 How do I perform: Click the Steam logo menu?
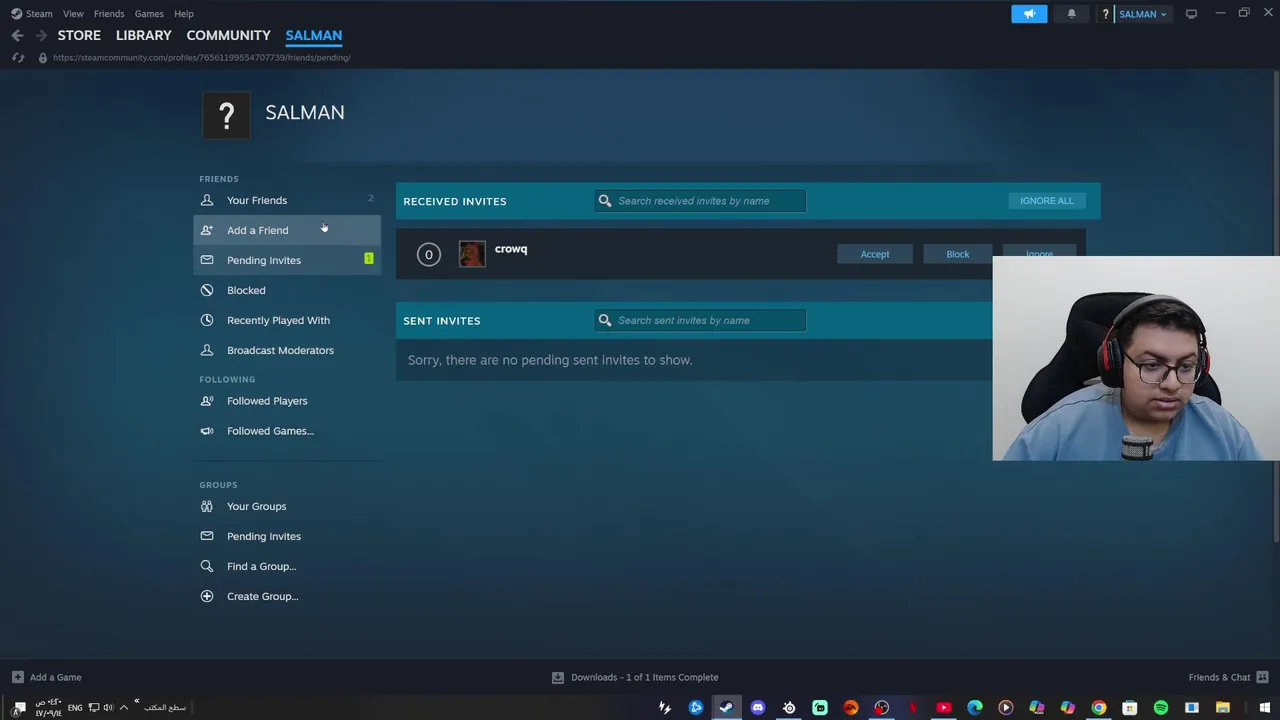coord(31,14)
